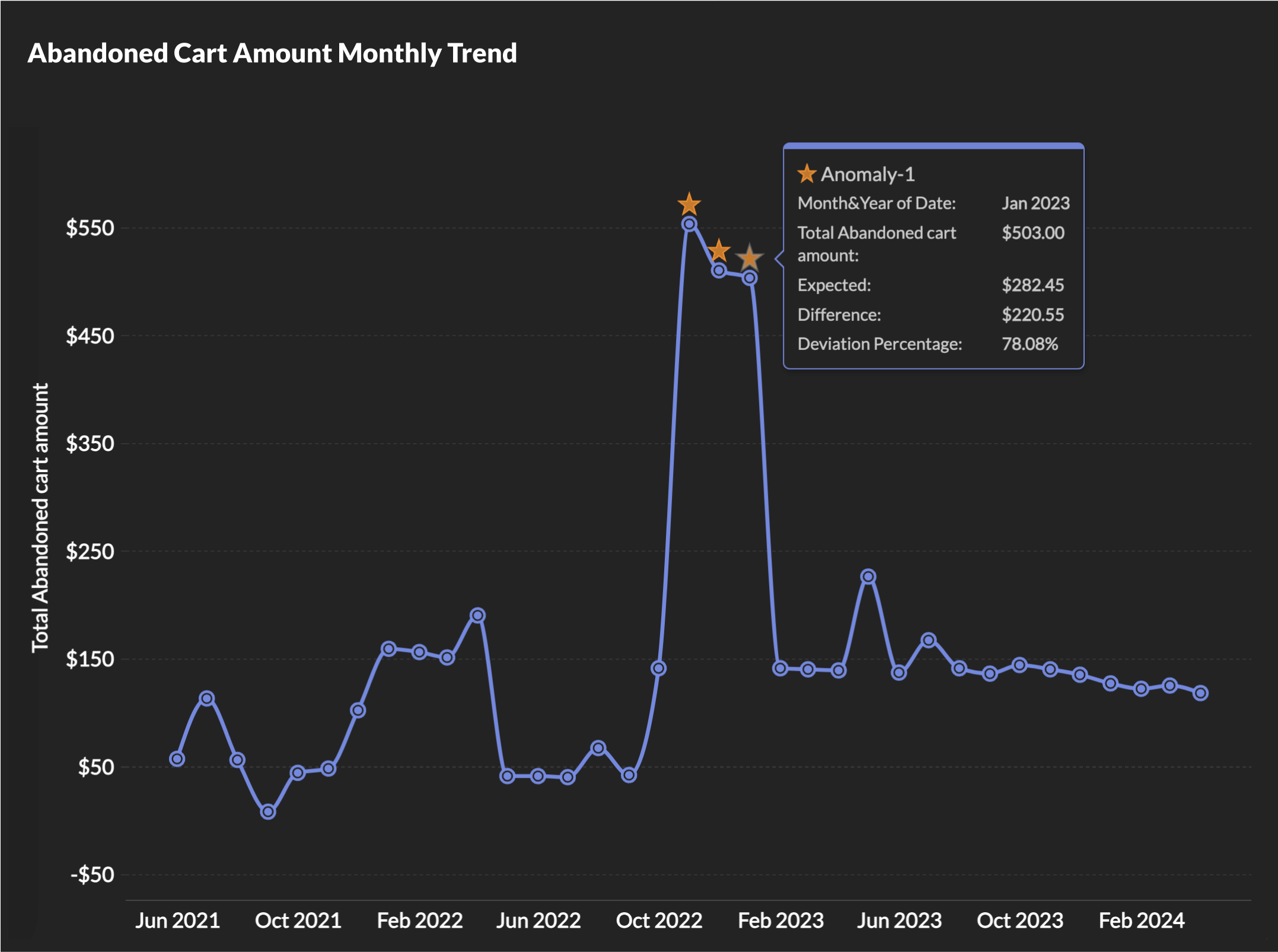Click the Jan 2023 data point at $503

pyautogui.click(x=750, y=278)
